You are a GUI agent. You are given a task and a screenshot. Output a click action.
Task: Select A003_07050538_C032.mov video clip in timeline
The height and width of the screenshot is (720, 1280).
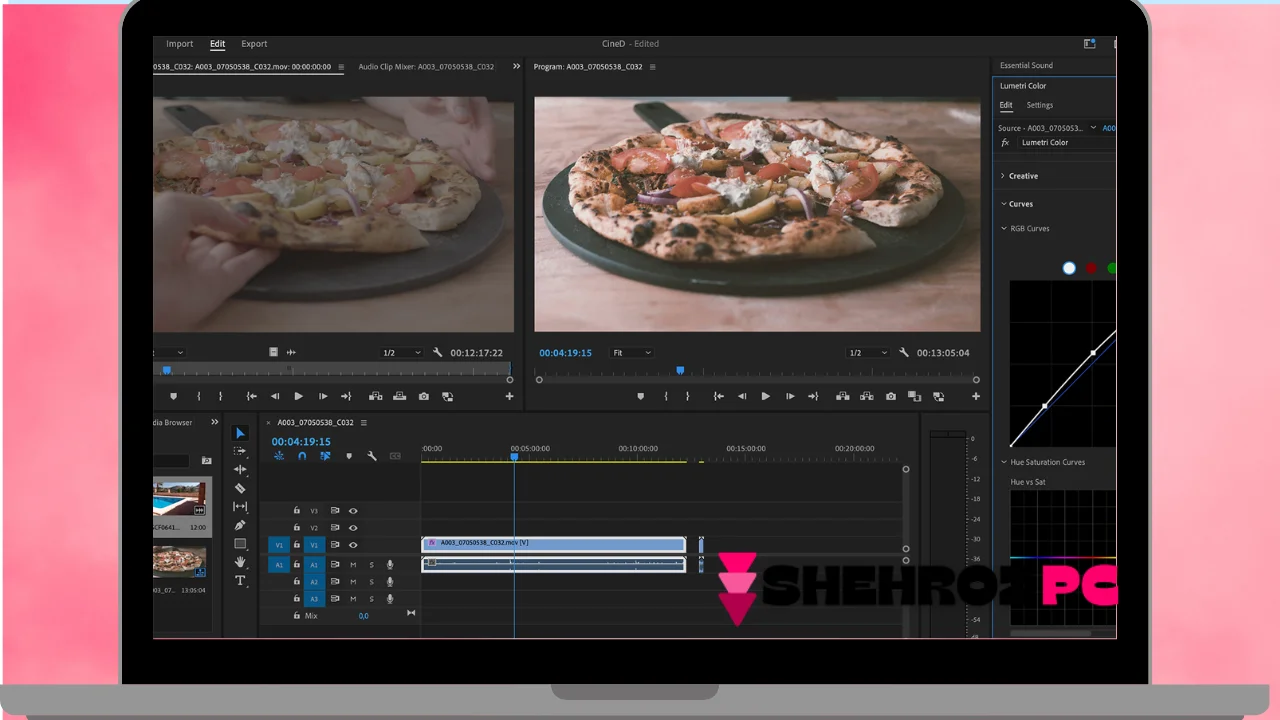[554, 544]
